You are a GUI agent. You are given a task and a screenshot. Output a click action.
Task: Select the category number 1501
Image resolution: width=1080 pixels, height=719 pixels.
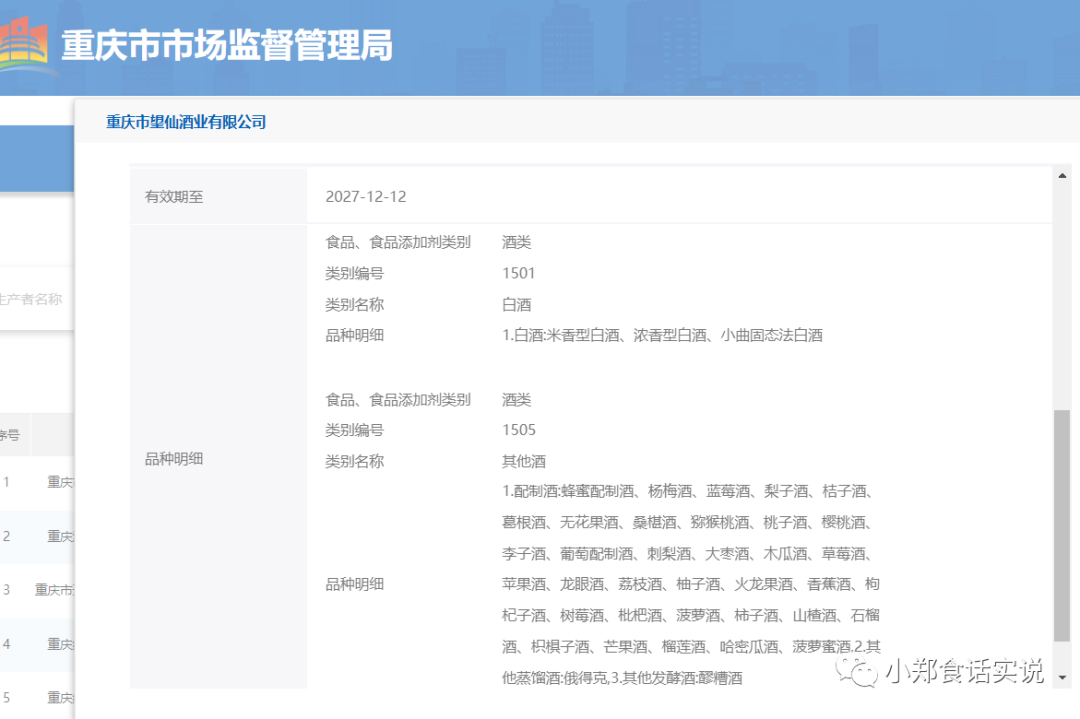point(519,273)
